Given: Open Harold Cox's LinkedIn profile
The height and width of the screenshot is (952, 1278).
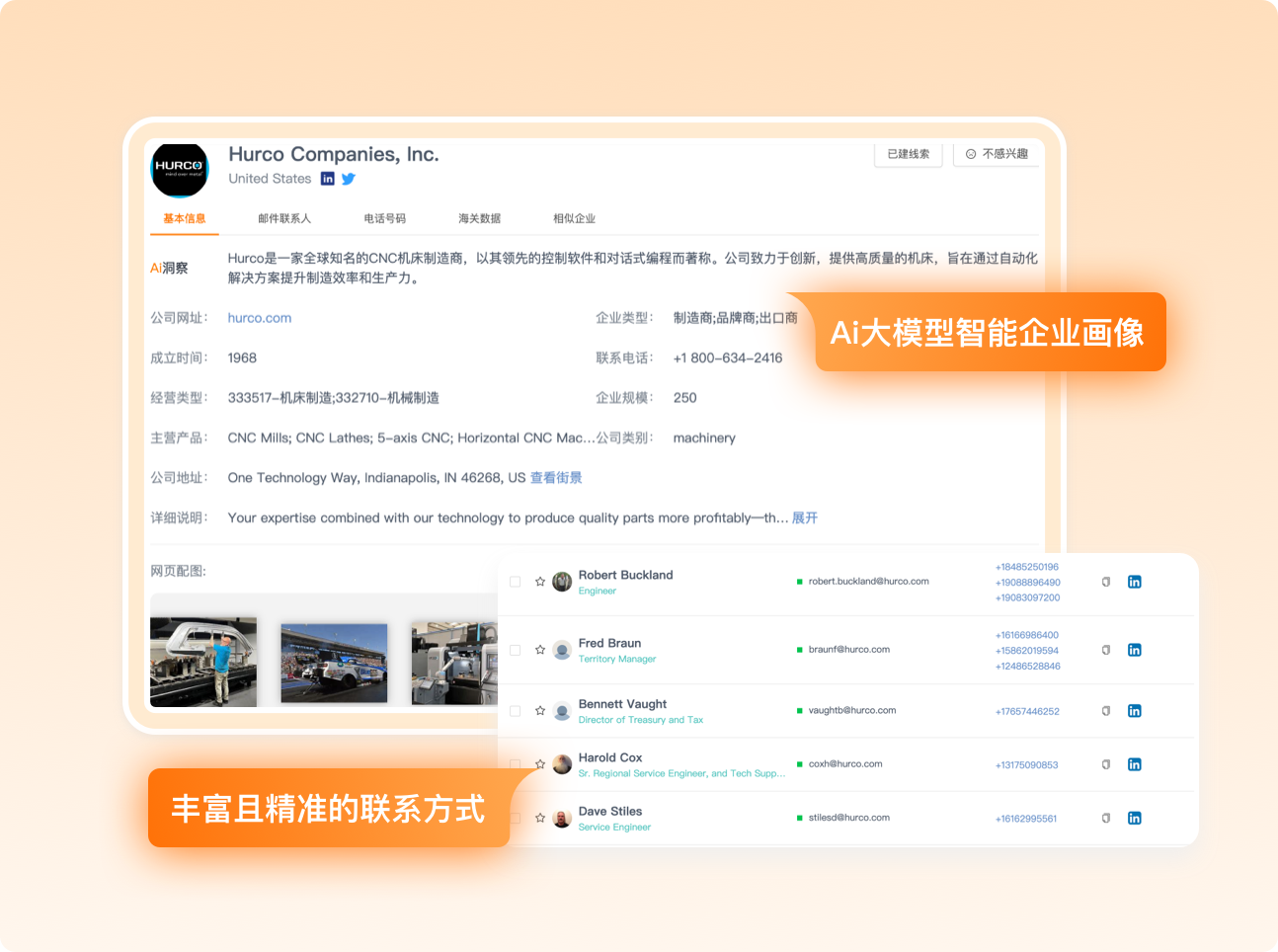Looking at the screenshot, I should coord(1135,764).
